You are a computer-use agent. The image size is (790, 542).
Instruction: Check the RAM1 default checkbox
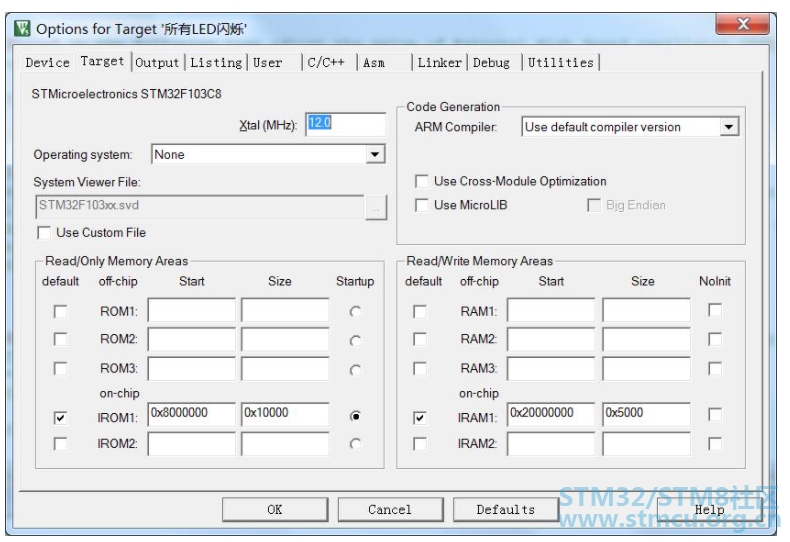coord(420,312)
